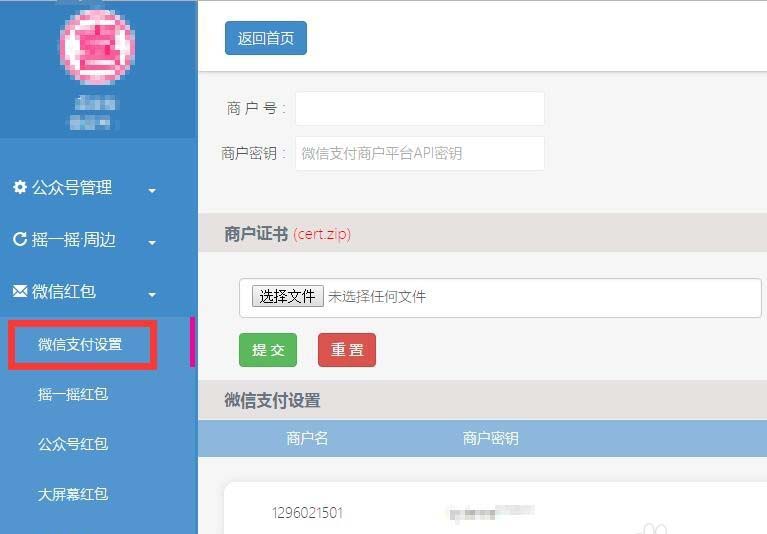Expand the 公众号管理 dropdown arrow
The width and height of the screenshot is (767, 534).
[152, 191]
